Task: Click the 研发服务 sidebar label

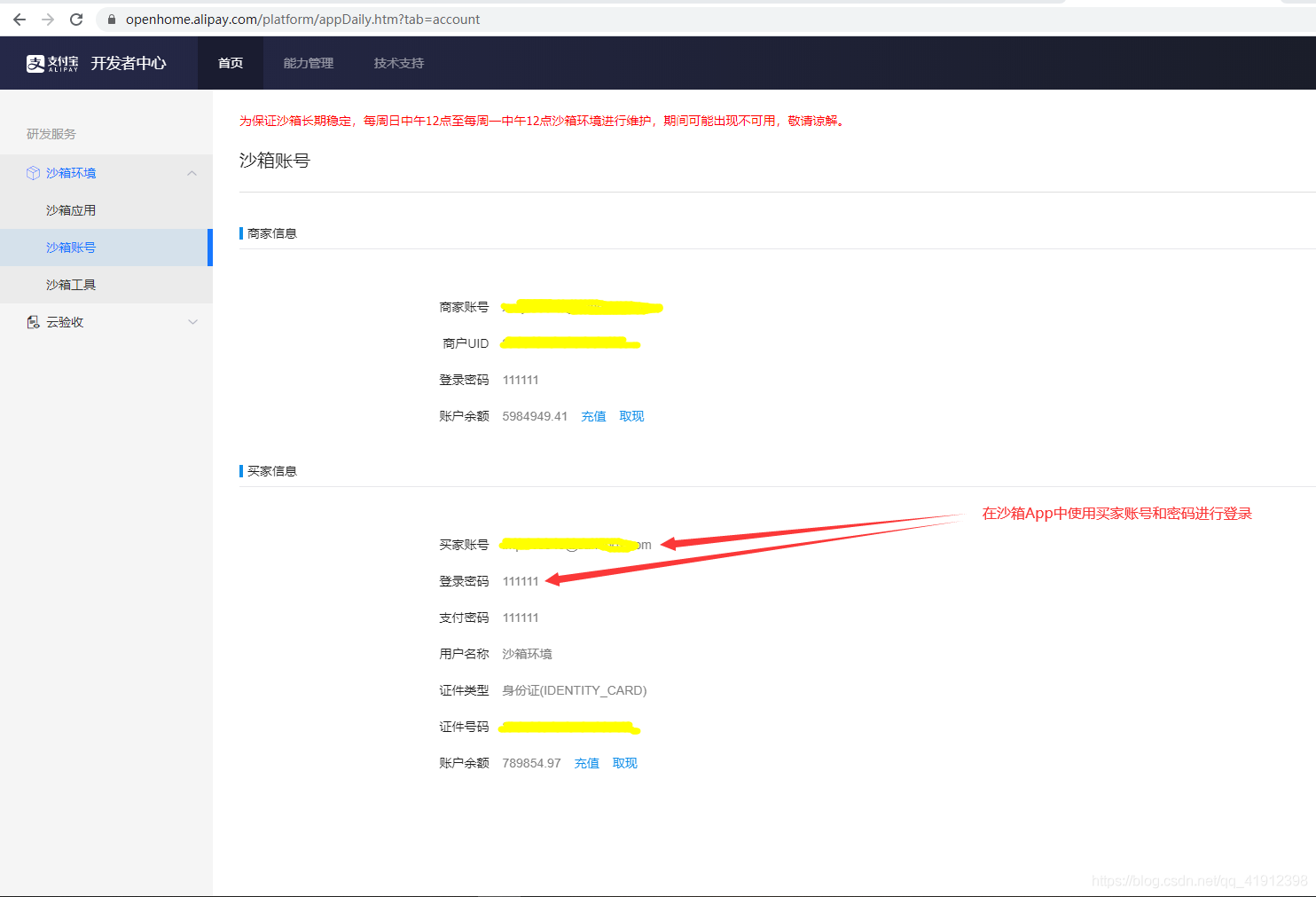Action: pos(51,134)
